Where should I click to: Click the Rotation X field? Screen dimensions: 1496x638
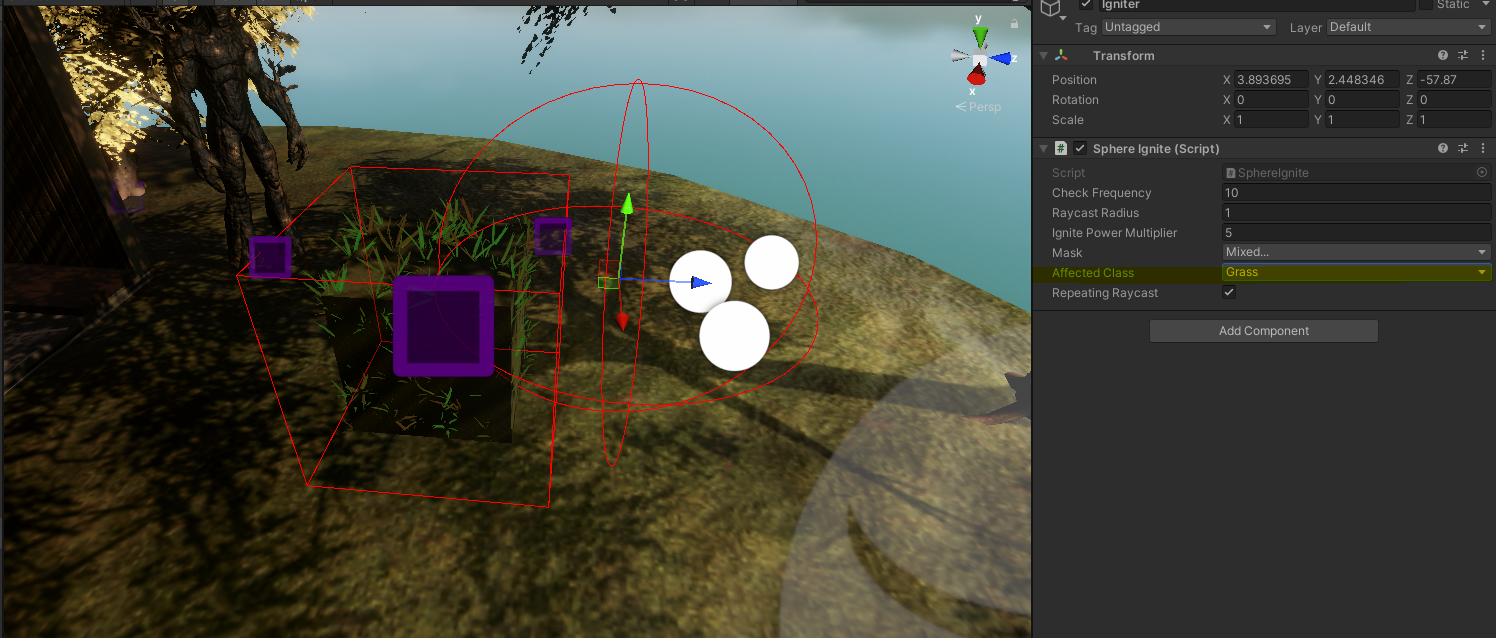[x=1271, y=100]
